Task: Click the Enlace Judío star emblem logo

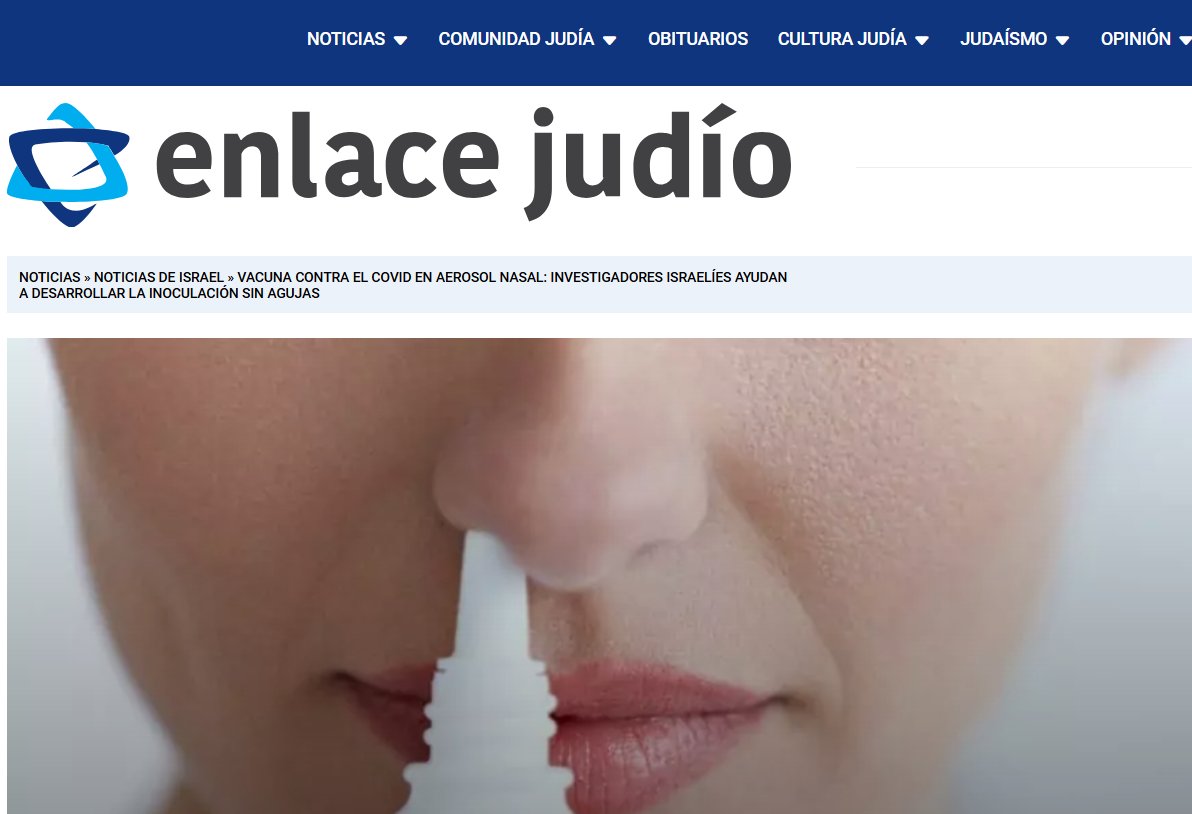Action: pos(68,165)
